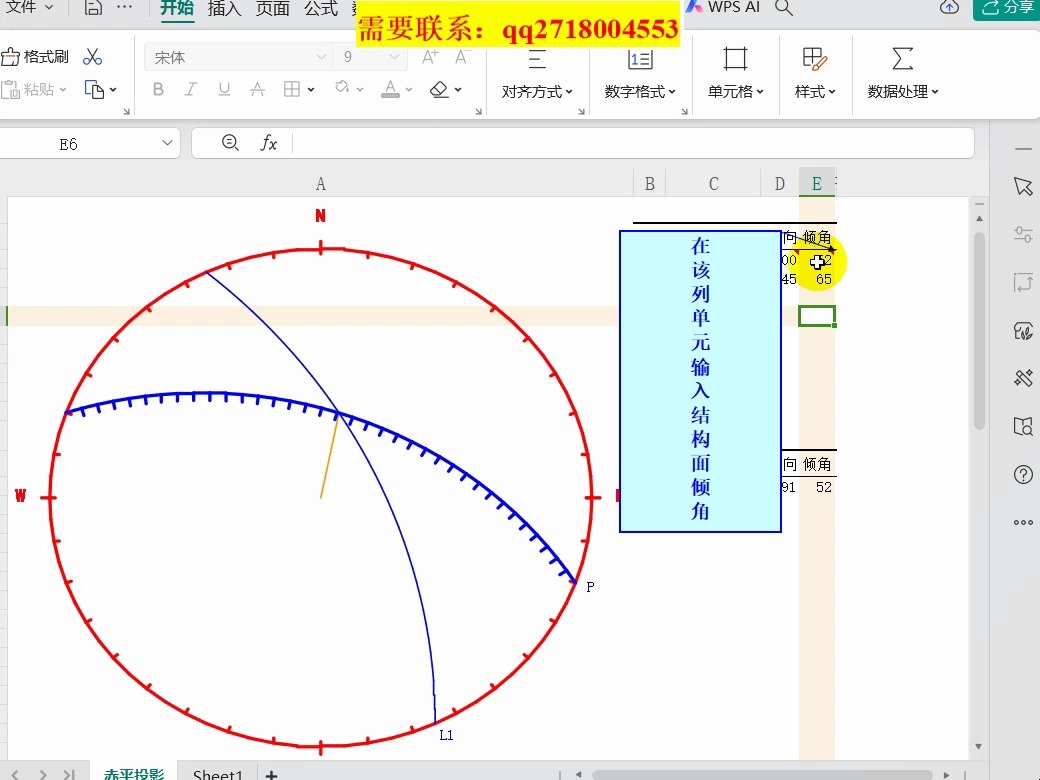Select column A header
The height and width of the screenshot is (780, 1040).
pos(320,184)
